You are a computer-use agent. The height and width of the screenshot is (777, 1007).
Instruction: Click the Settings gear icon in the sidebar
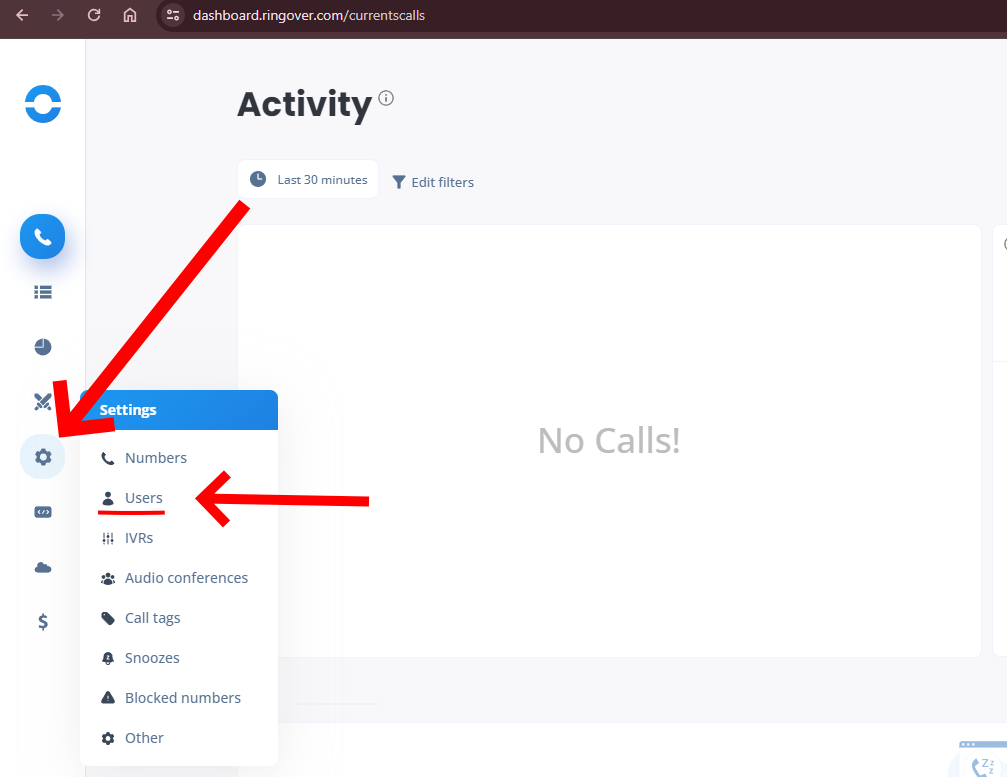[43, 457]
